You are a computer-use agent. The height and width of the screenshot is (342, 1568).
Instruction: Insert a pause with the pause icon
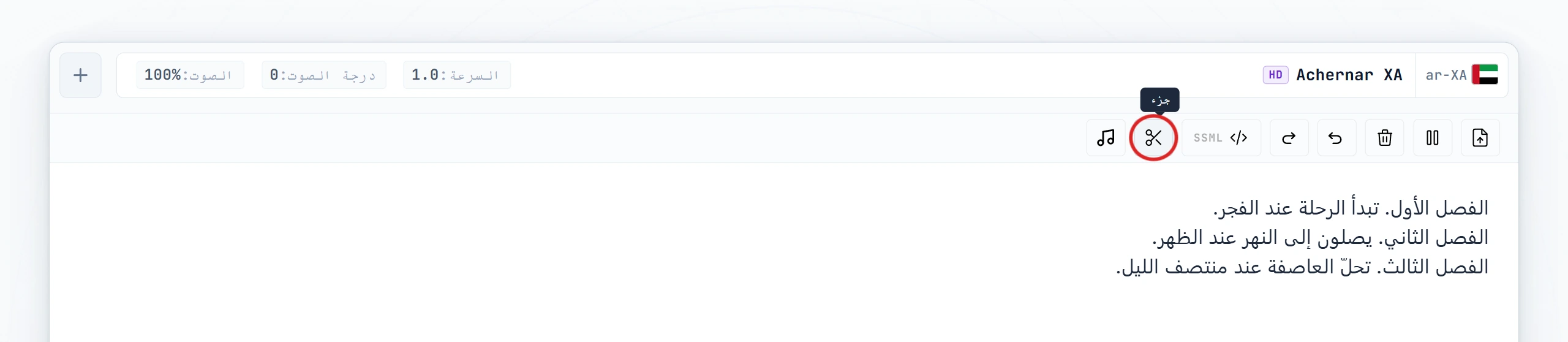[1432, 138]
